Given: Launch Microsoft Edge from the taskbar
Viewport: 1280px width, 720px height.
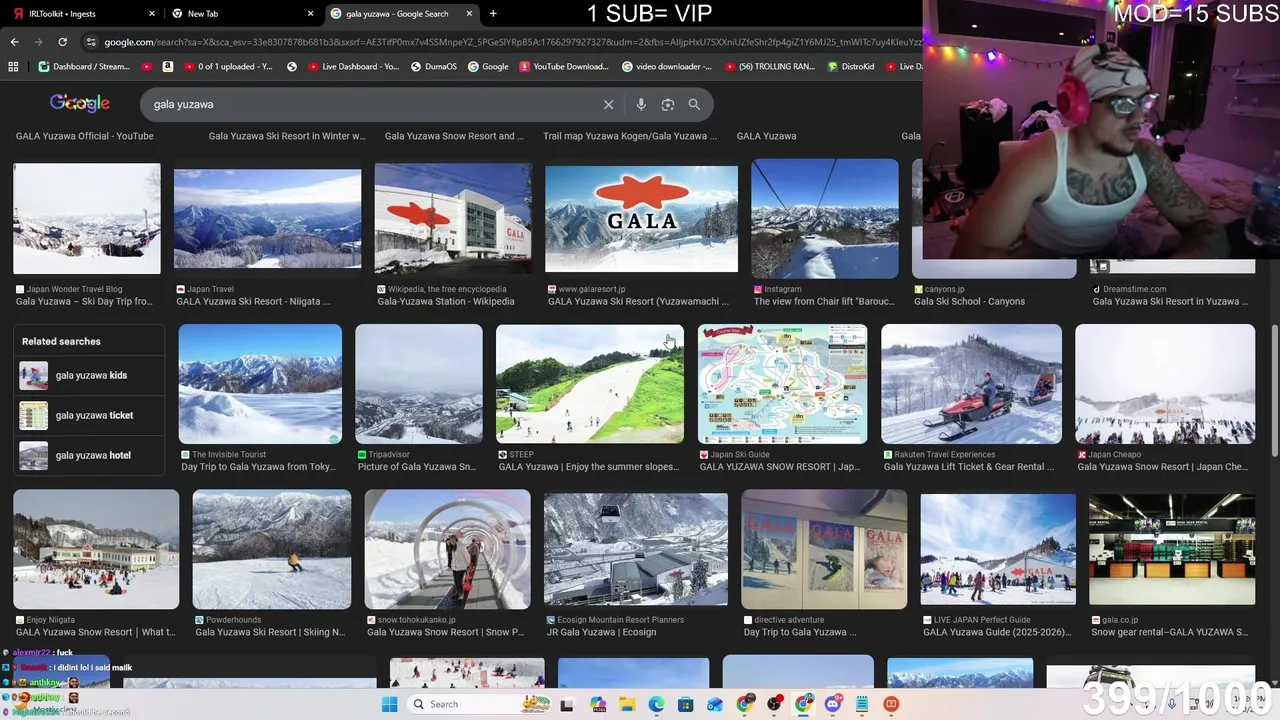Looking at the screenshot, I should [656, 704].
